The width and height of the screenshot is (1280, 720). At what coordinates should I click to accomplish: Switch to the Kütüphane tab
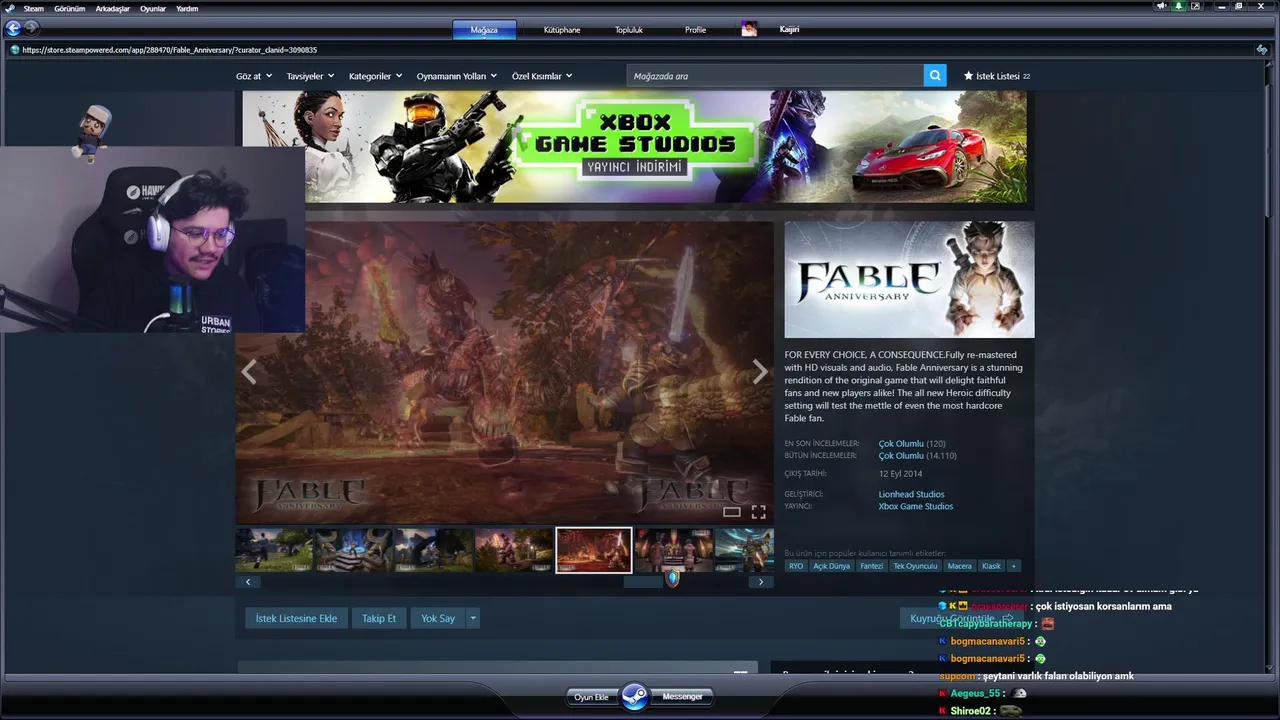[x=562, y=30]
